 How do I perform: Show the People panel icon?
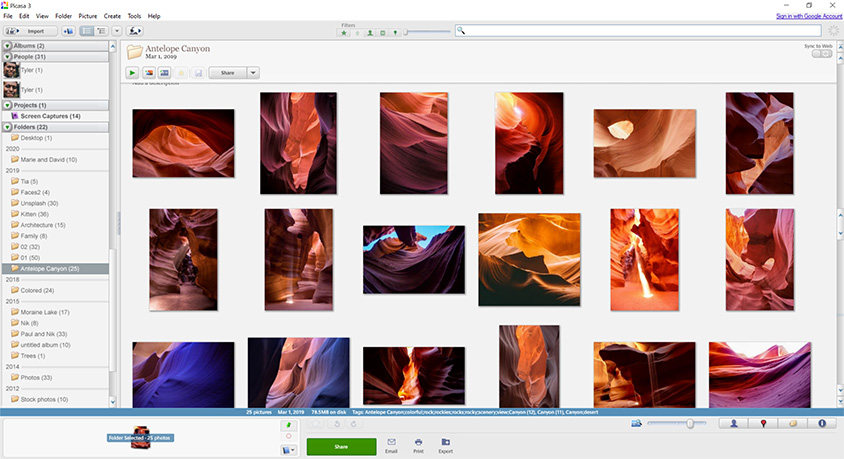pos(734,423)
